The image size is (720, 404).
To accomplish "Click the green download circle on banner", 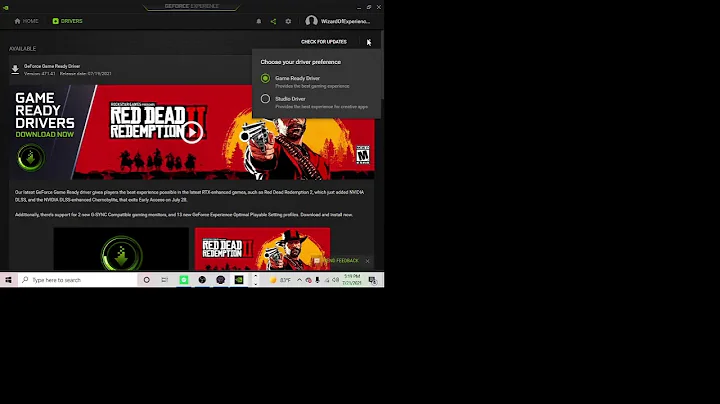I will [31, 157].
